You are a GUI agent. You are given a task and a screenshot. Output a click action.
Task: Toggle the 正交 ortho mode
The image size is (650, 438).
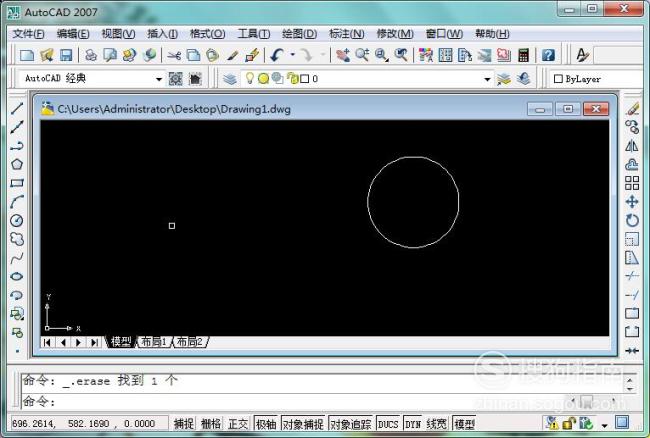click(x=238, y=423)
